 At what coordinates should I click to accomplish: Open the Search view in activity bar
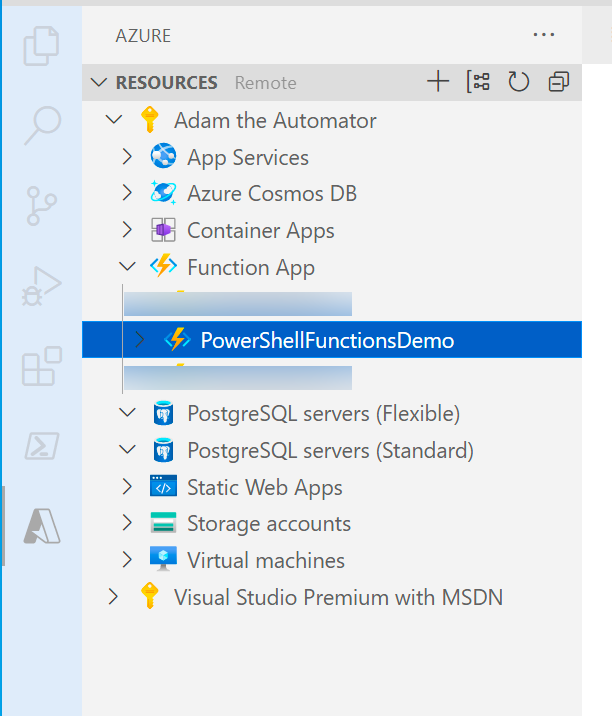(42, 126)
